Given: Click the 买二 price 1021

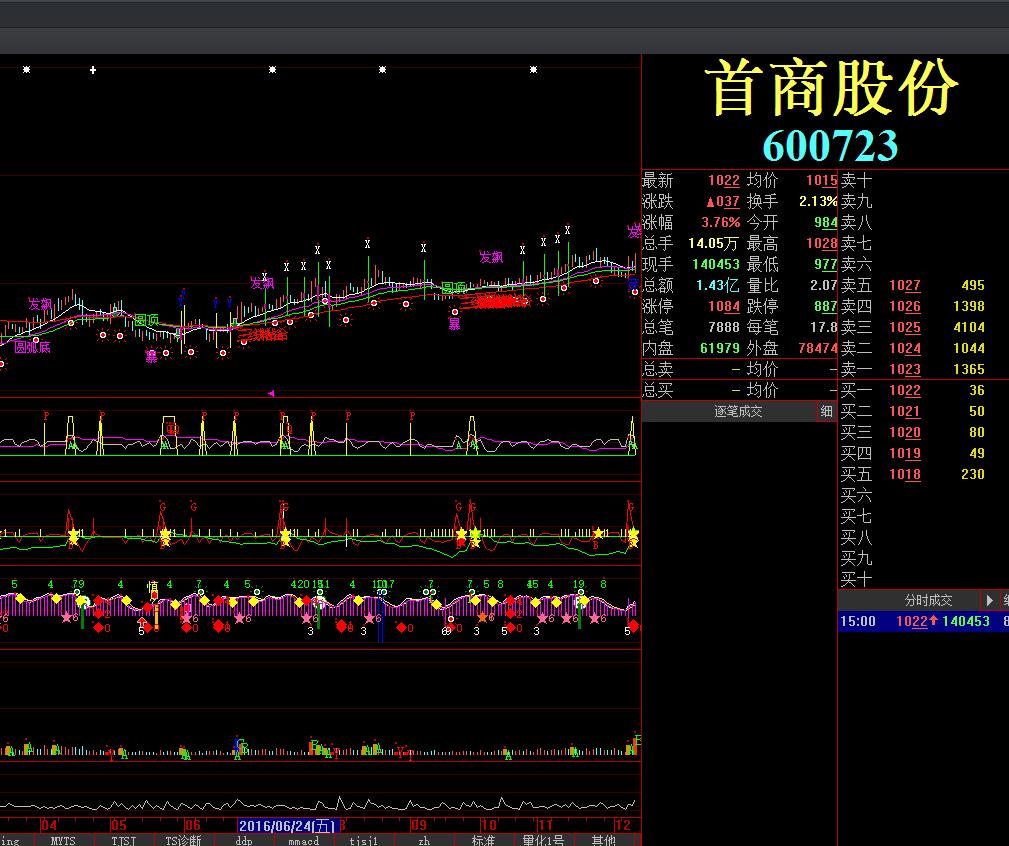Looking at the screenshot, I should (905, 411).
